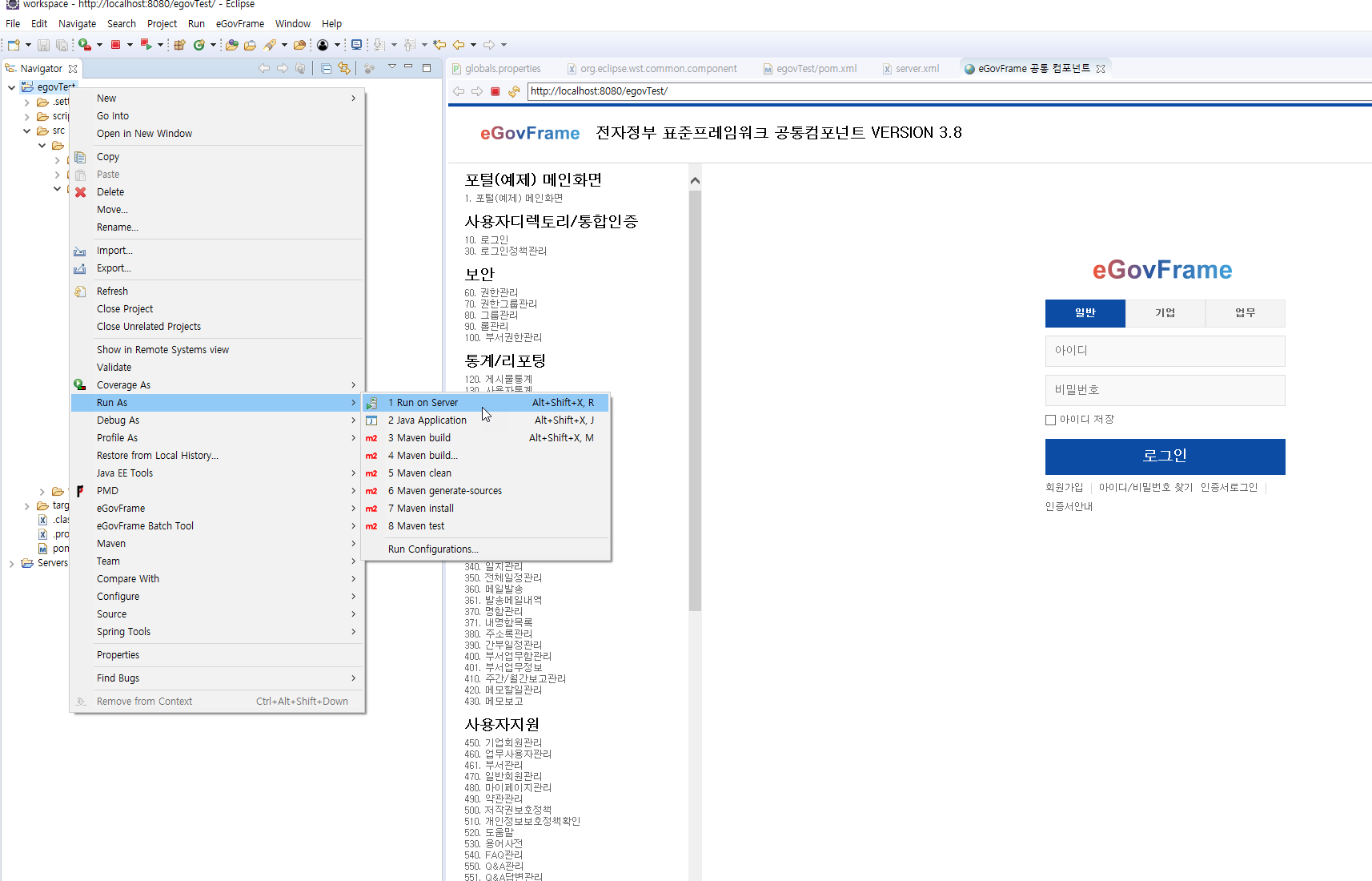1372x881 pixels.
Task: Click the 비밀번호 input field
Action: click(1165, 390)
